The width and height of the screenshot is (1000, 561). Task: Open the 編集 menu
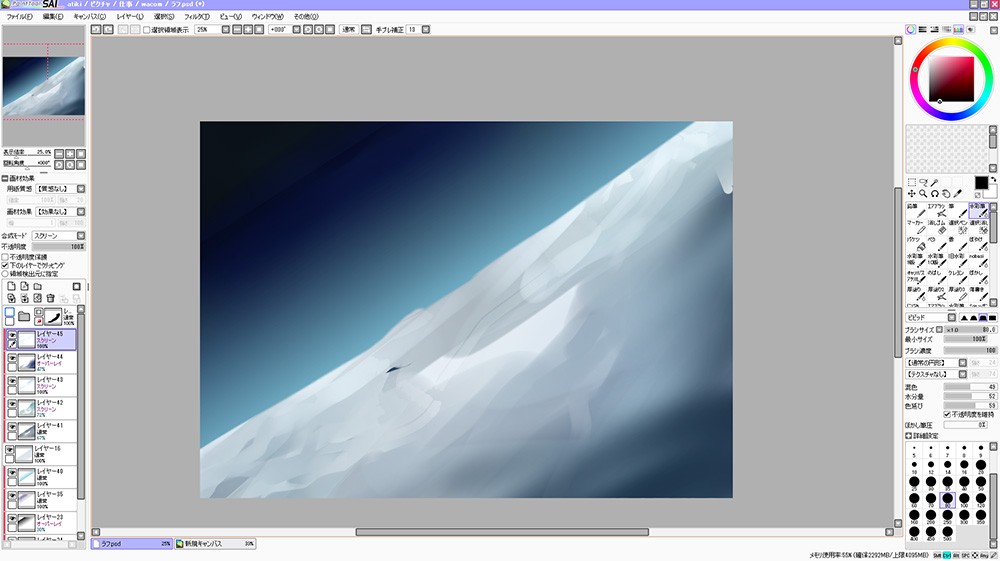point(53,17)
